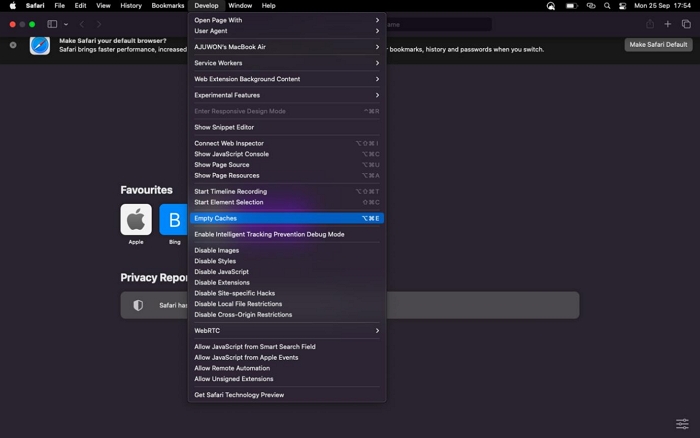Go back with the back arrow

(82, 24)
